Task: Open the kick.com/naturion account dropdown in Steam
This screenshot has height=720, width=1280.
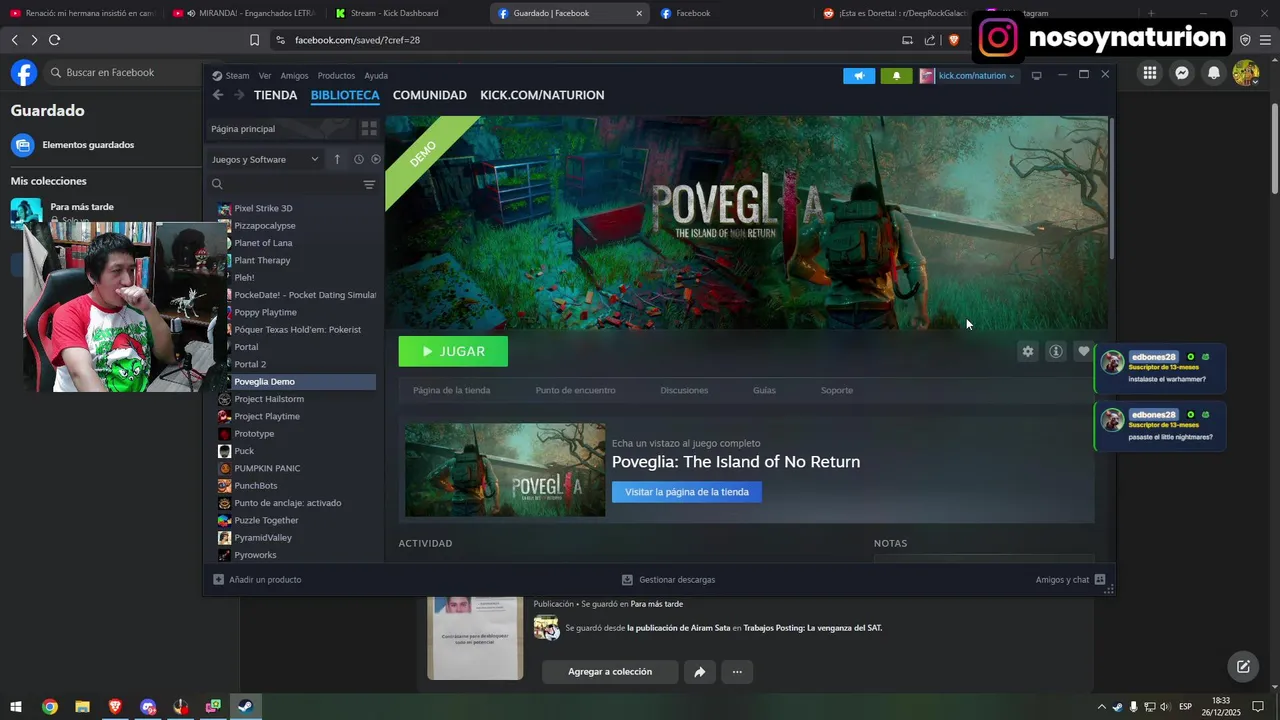Action: click(968, 76)
